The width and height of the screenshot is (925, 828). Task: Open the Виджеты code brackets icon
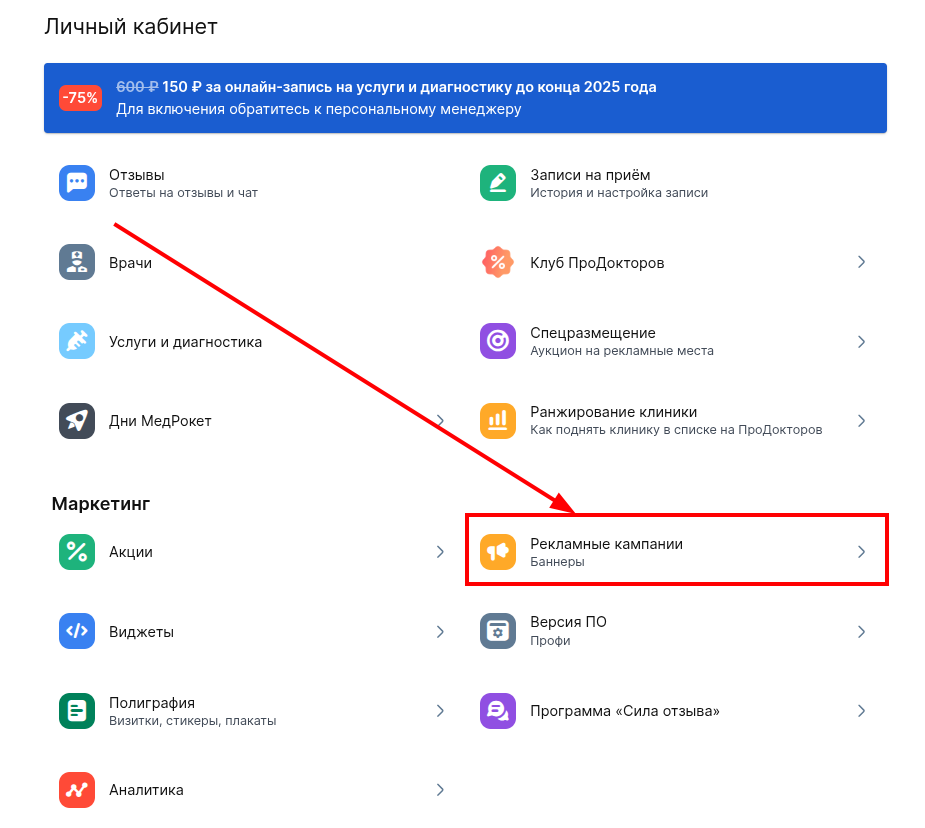pyautogui.click(x=77, y=632)
